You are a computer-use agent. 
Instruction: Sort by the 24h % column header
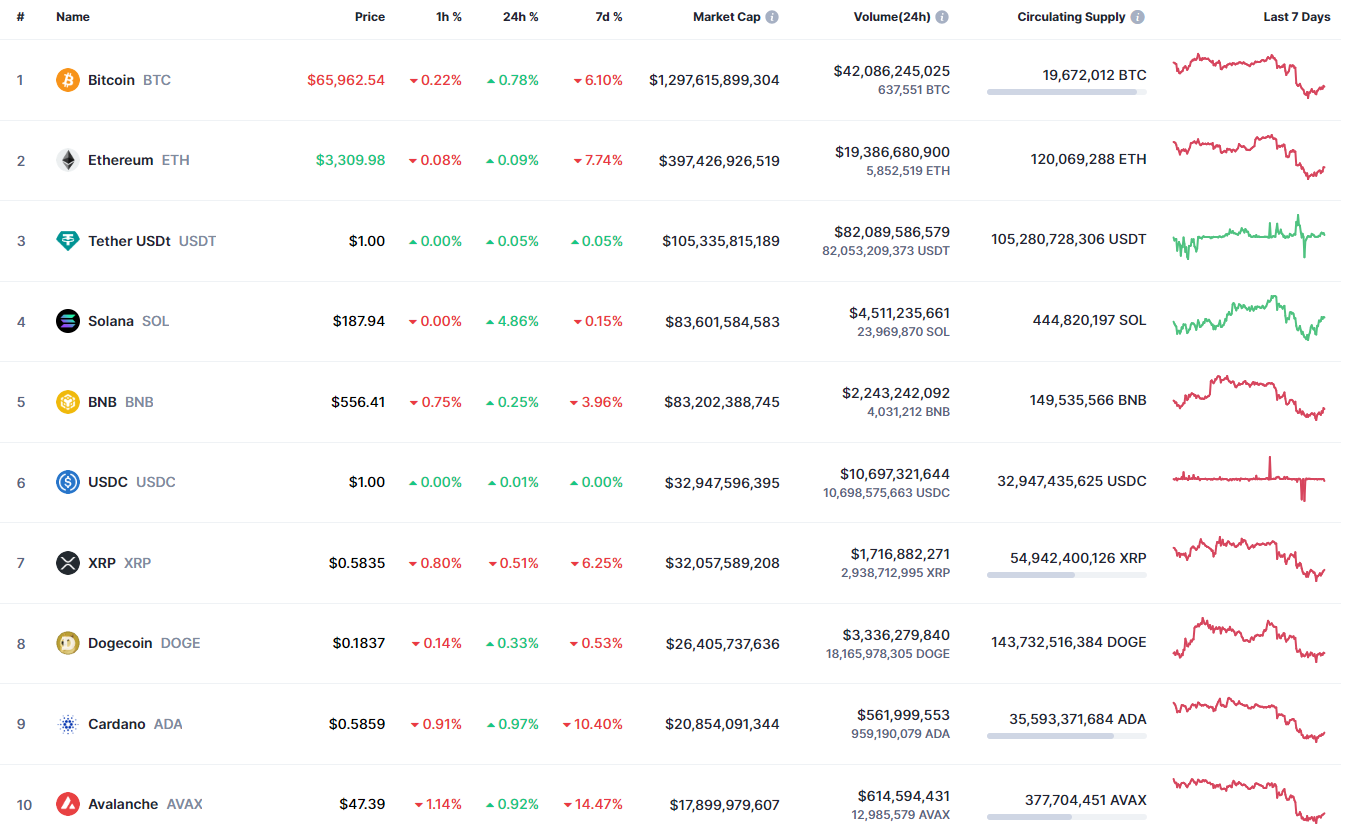pyautogui.click(x=521, y=17)
